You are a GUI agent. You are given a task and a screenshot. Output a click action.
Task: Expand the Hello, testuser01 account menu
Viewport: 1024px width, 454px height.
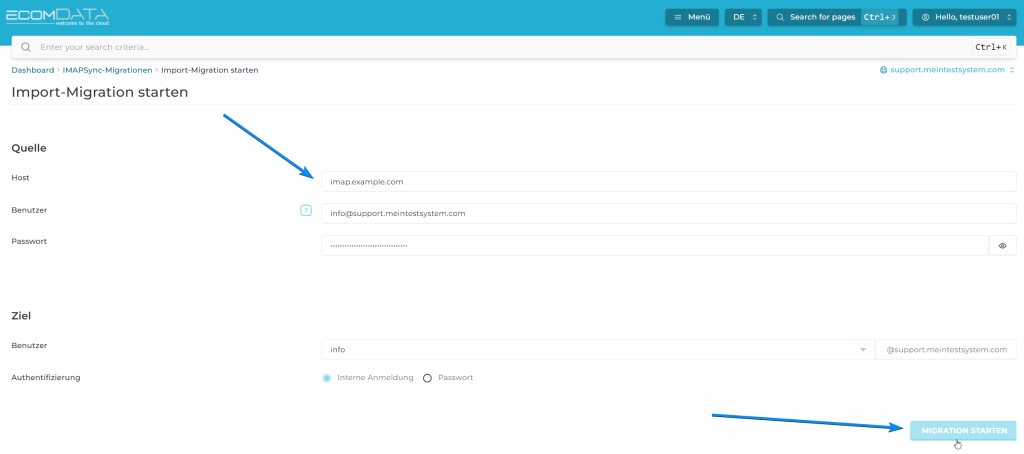click(966, 18)
